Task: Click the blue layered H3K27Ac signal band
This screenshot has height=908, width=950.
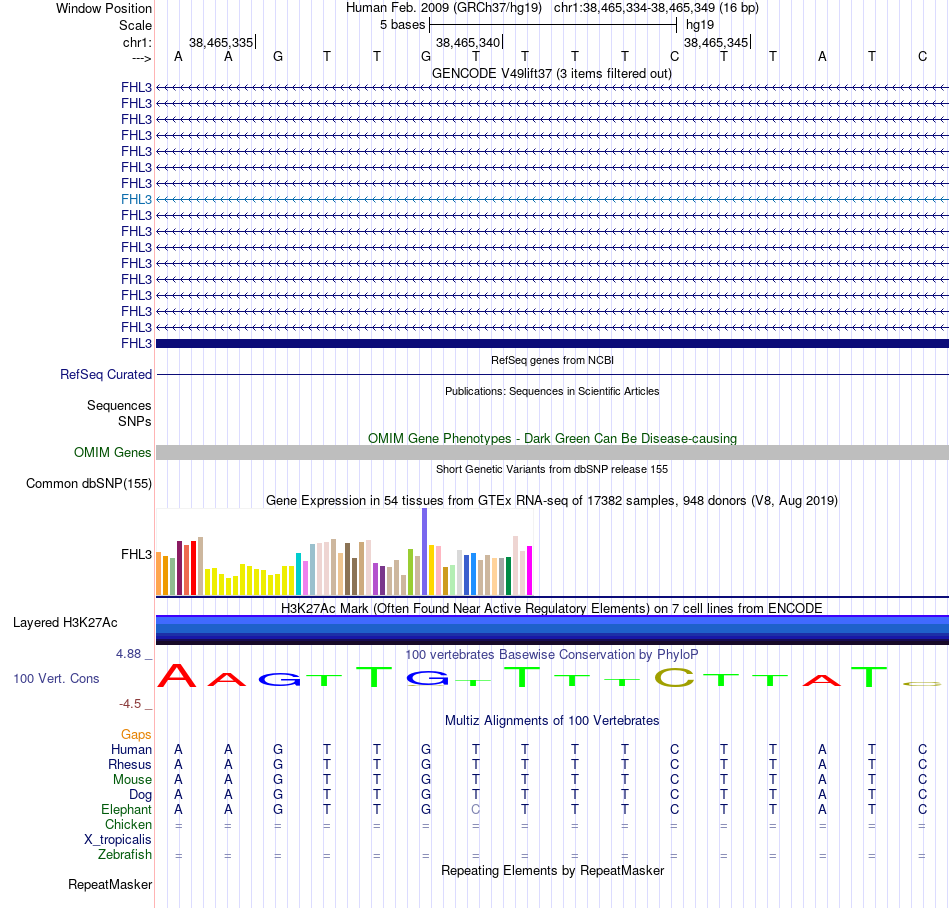Action: [x=552, y=630]
